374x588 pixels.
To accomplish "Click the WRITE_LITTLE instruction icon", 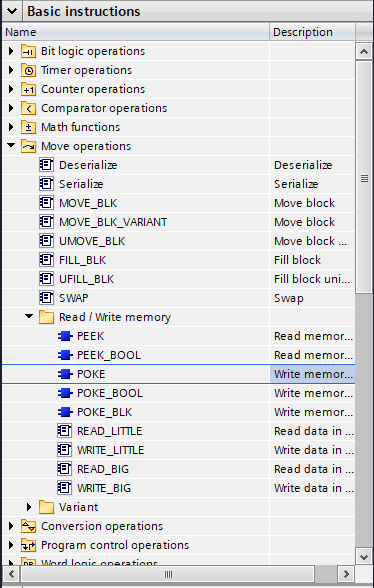I will click(65, 450).
